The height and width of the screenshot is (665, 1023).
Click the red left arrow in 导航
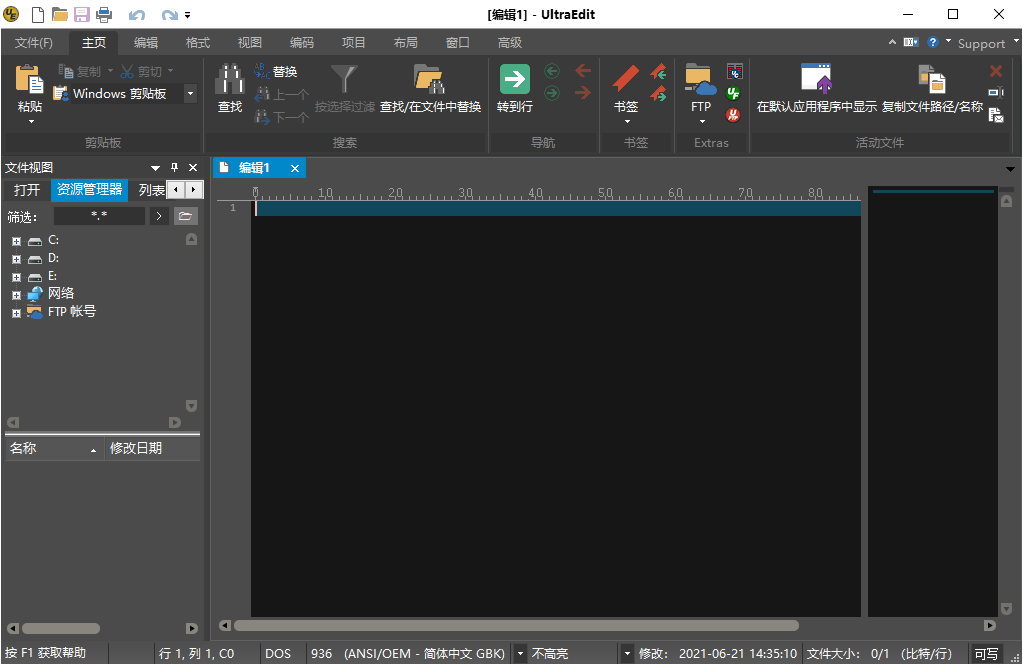(x=583, y=70)
